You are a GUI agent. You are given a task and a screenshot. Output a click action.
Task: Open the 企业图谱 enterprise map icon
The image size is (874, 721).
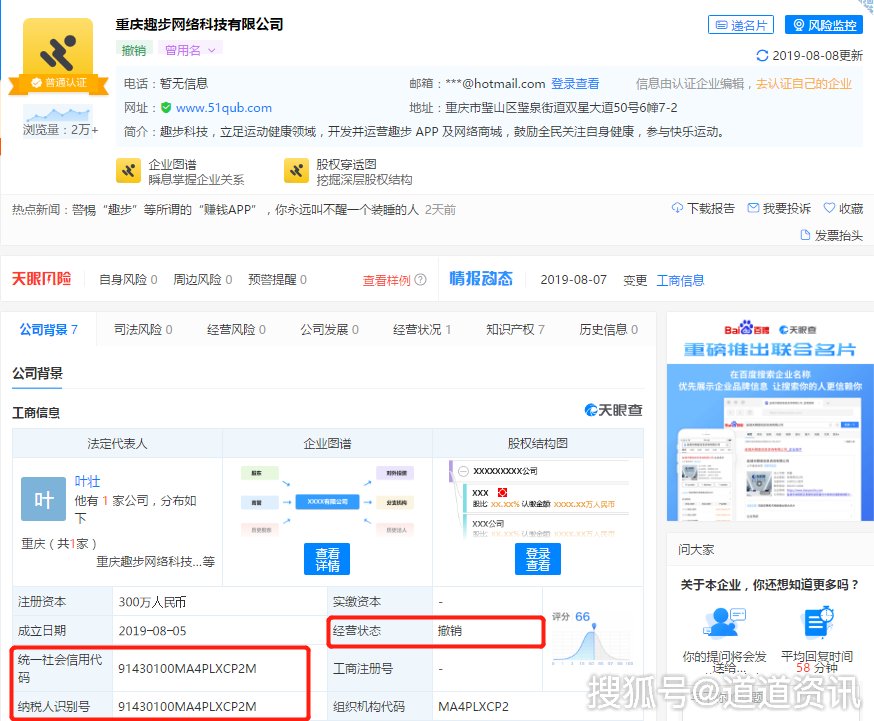pos(128,171)
